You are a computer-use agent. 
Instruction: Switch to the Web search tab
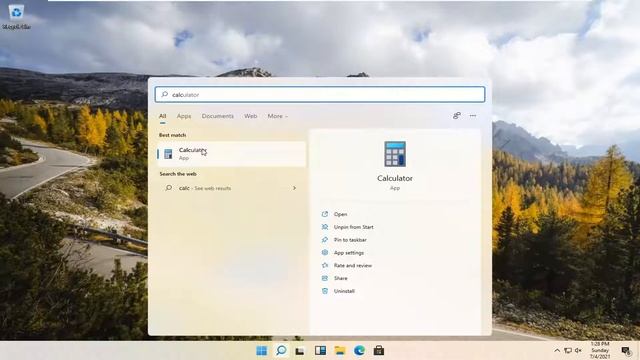pyautogui.click(x=251, y=116)
